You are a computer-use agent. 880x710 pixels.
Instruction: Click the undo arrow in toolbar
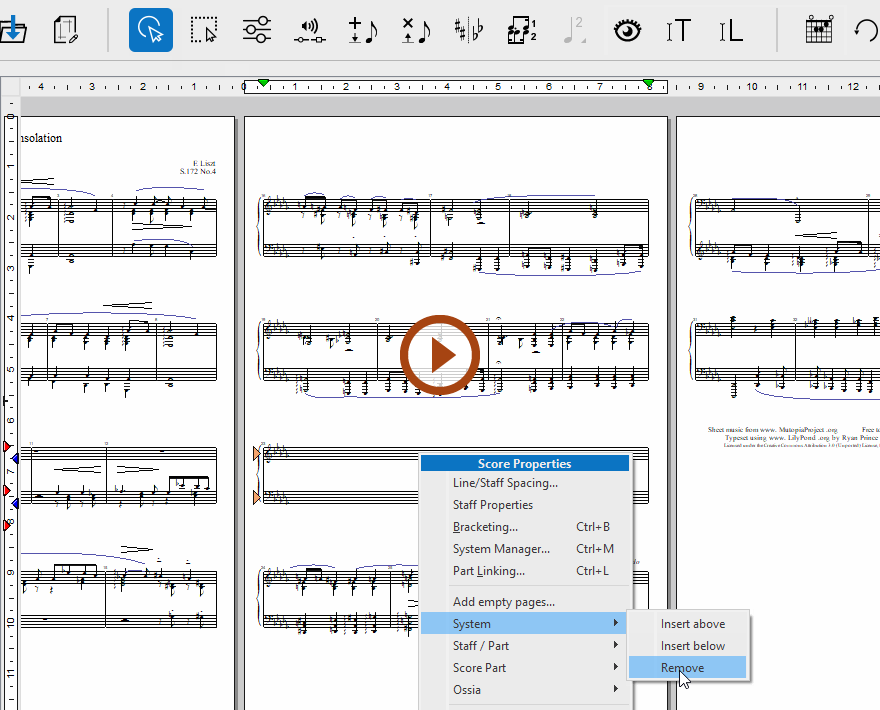[x=867, y=30]
